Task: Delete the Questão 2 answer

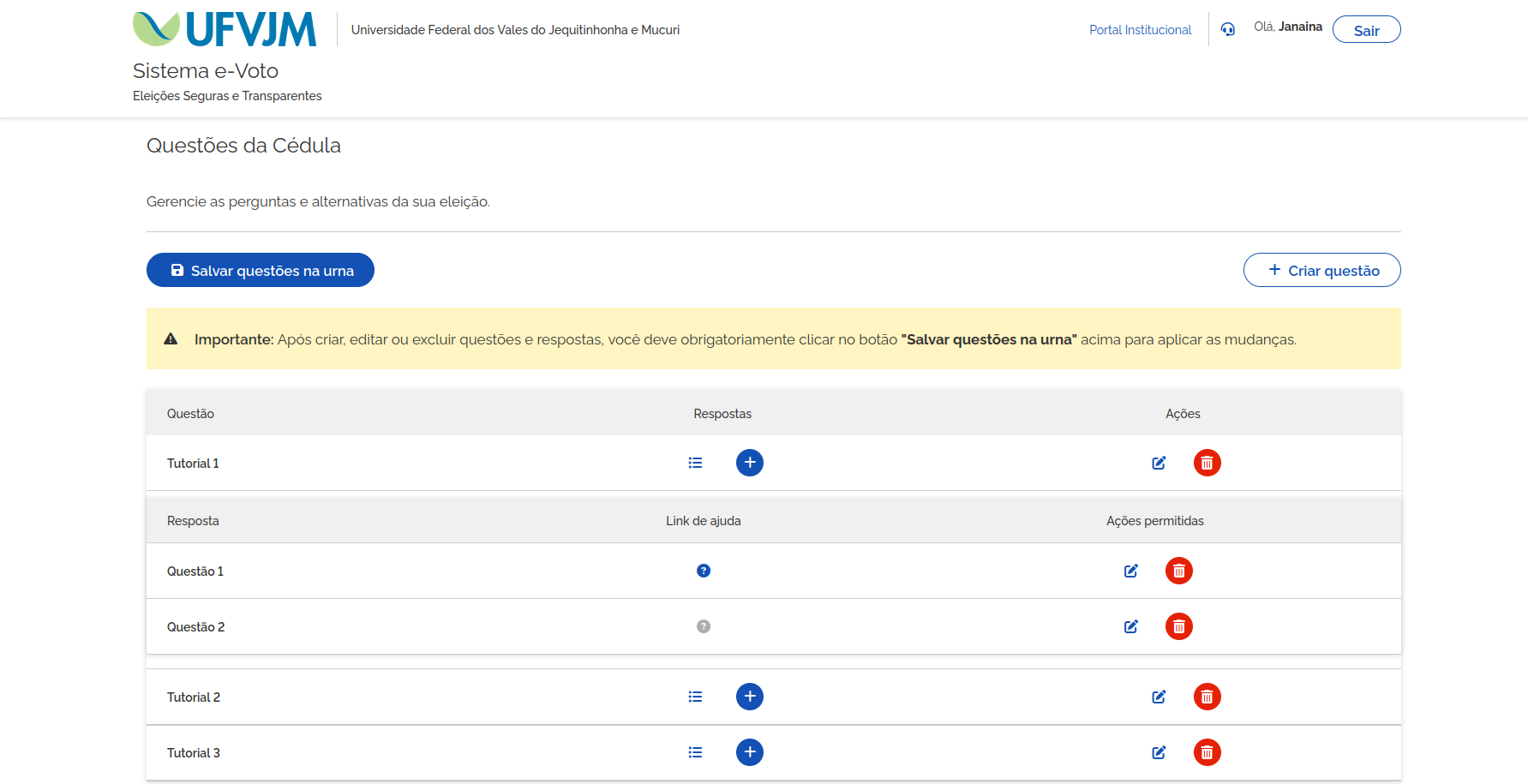Action: tap(1179, 626)
